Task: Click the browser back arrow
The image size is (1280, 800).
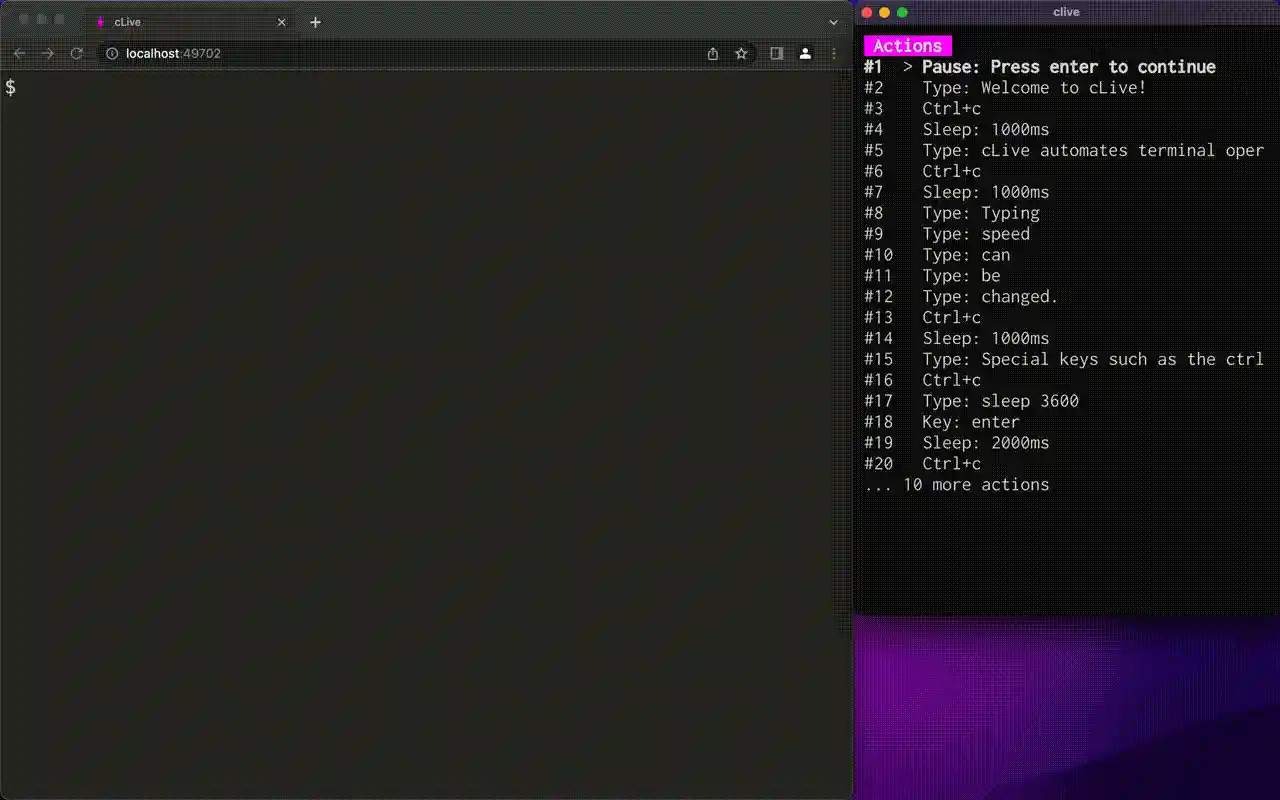Action: click(19, 54)
